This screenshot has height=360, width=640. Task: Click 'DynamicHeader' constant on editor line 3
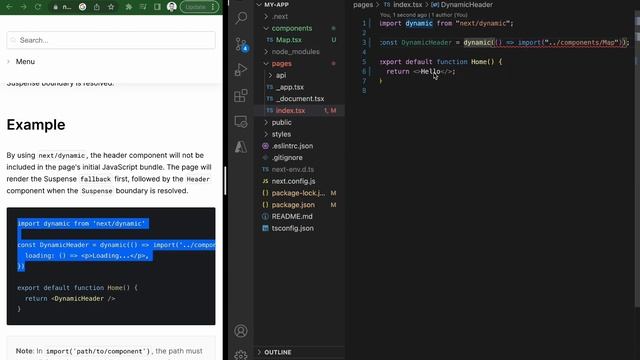click(x=426, y=42)
